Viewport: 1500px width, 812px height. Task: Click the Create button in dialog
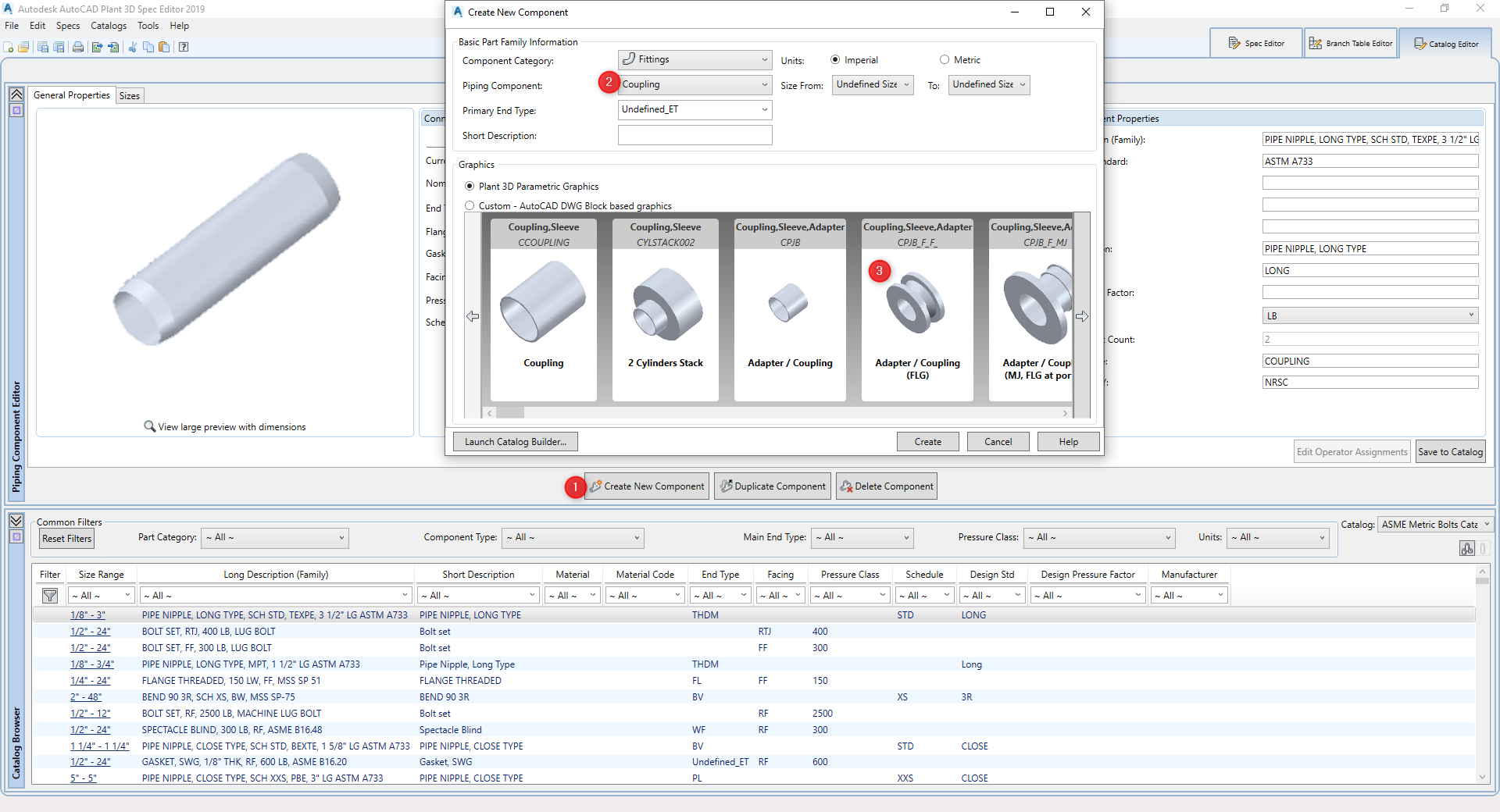(x=927, y=442)
